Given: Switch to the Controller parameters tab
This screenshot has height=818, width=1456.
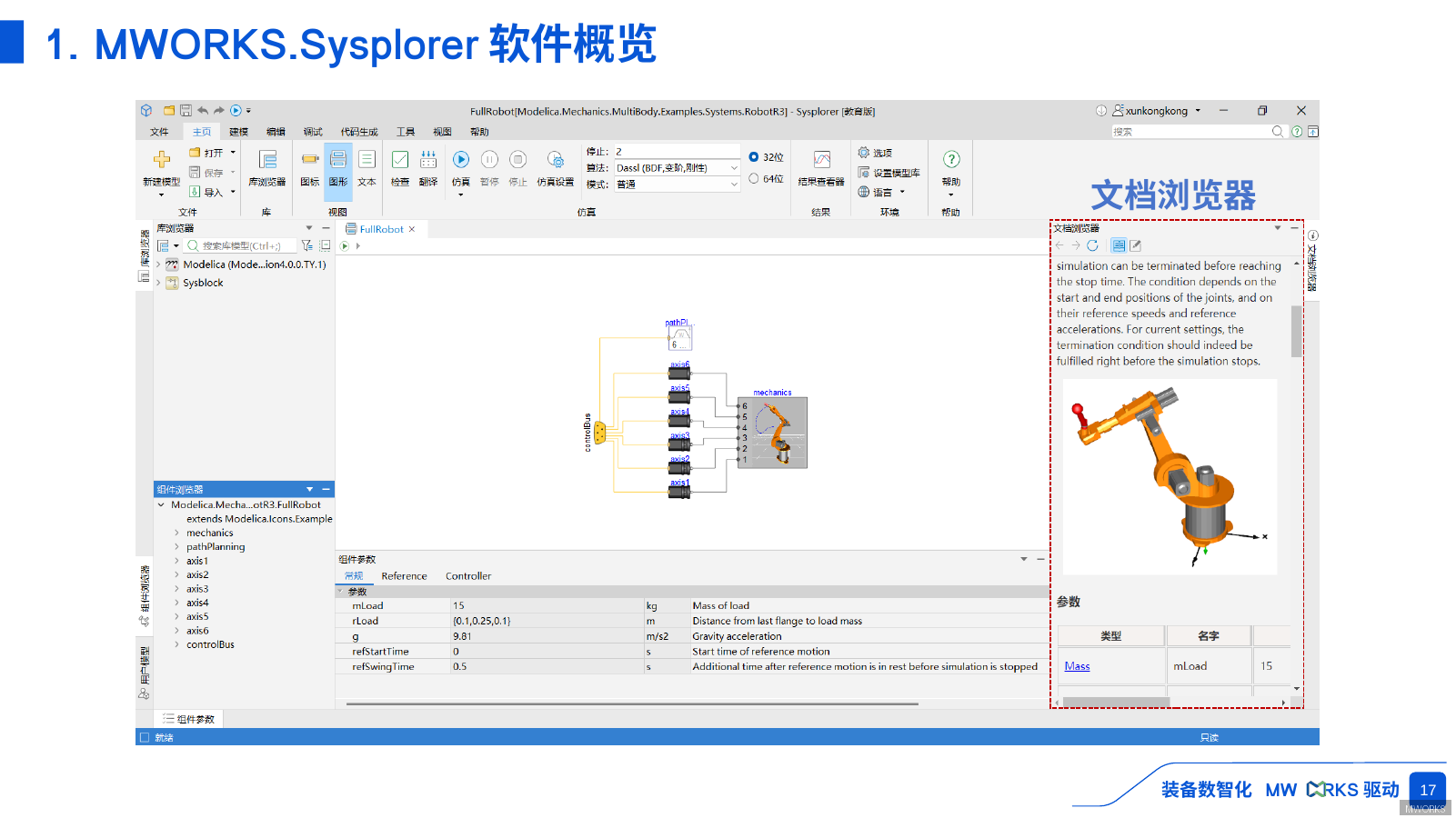Looking at the screenshot, I should pyautogui.click(x=467, y=576).
